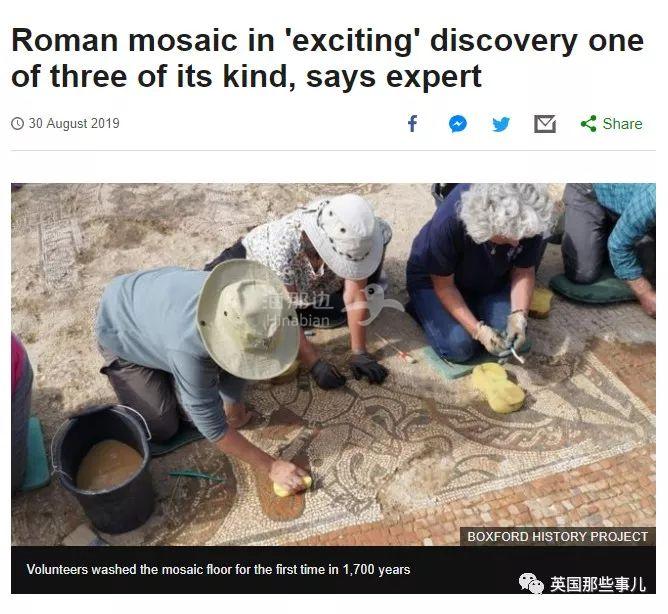The height and width of the screenshot is (614, 668).
Task: Share the article on Facebook
Action: 412,124
